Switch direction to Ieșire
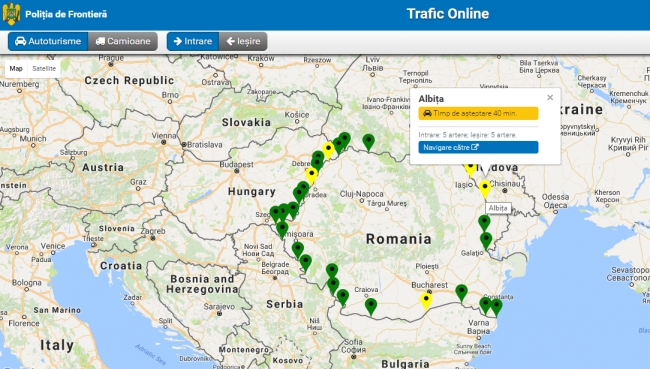The image size is (650, 369). 243,41
